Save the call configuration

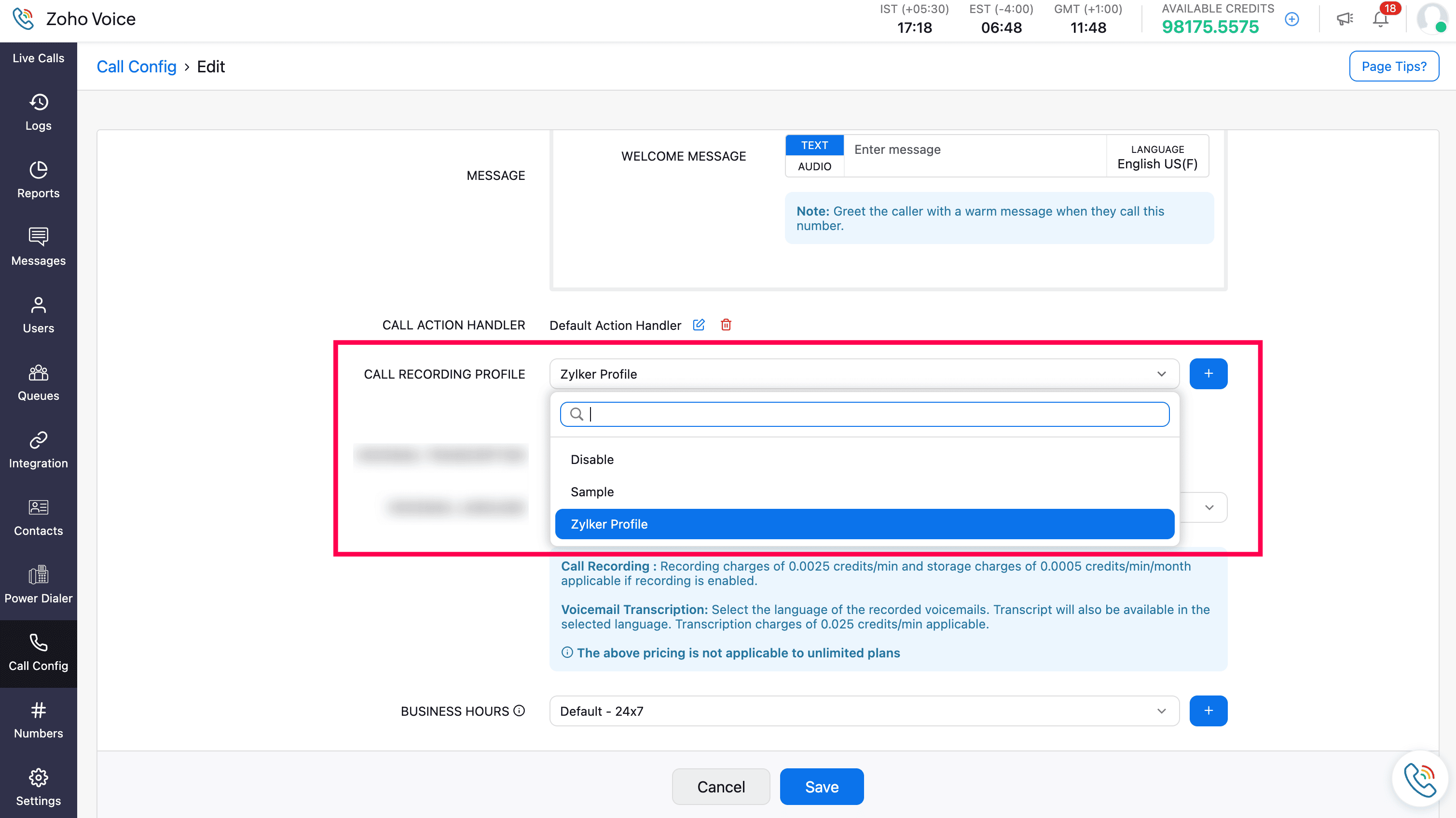pos(821,787)
